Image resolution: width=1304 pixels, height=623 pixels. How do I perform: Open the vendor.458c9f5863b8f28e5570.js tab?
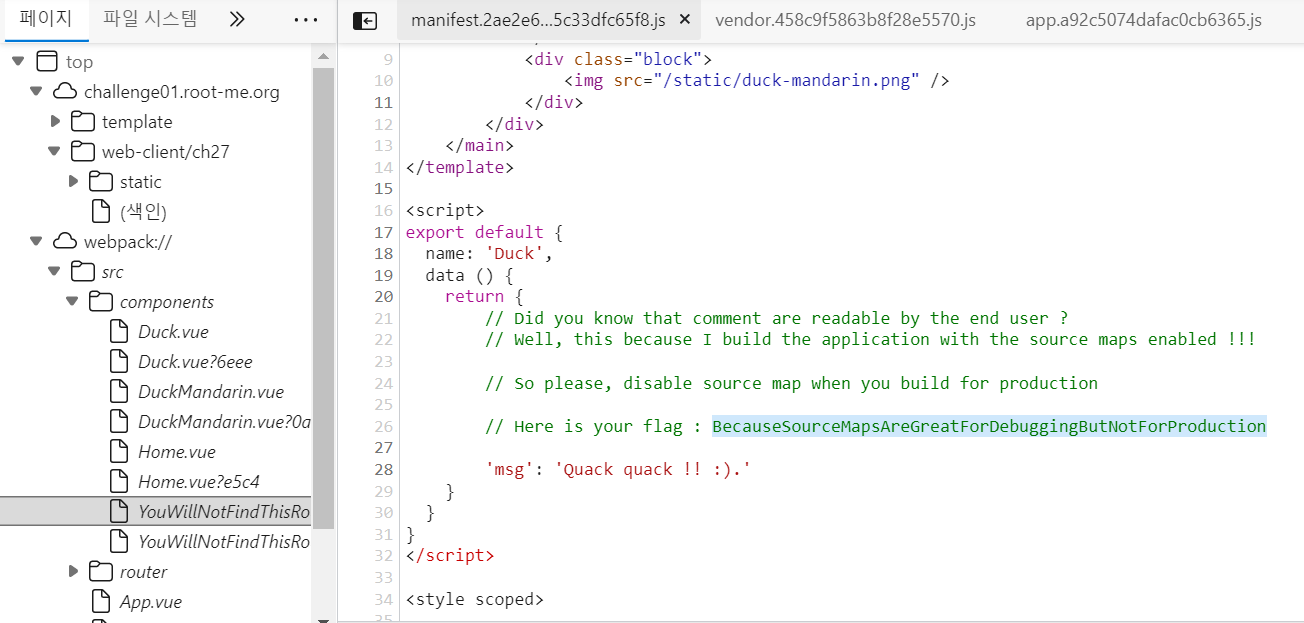[845, 20]
